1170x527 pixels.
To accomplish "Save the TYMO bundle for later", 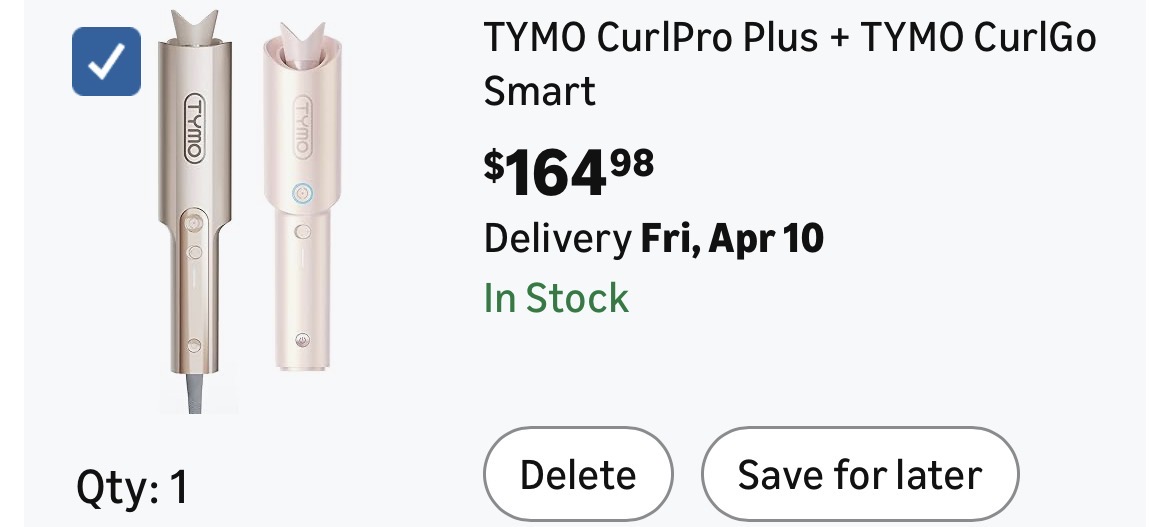I will pos(860,474).
